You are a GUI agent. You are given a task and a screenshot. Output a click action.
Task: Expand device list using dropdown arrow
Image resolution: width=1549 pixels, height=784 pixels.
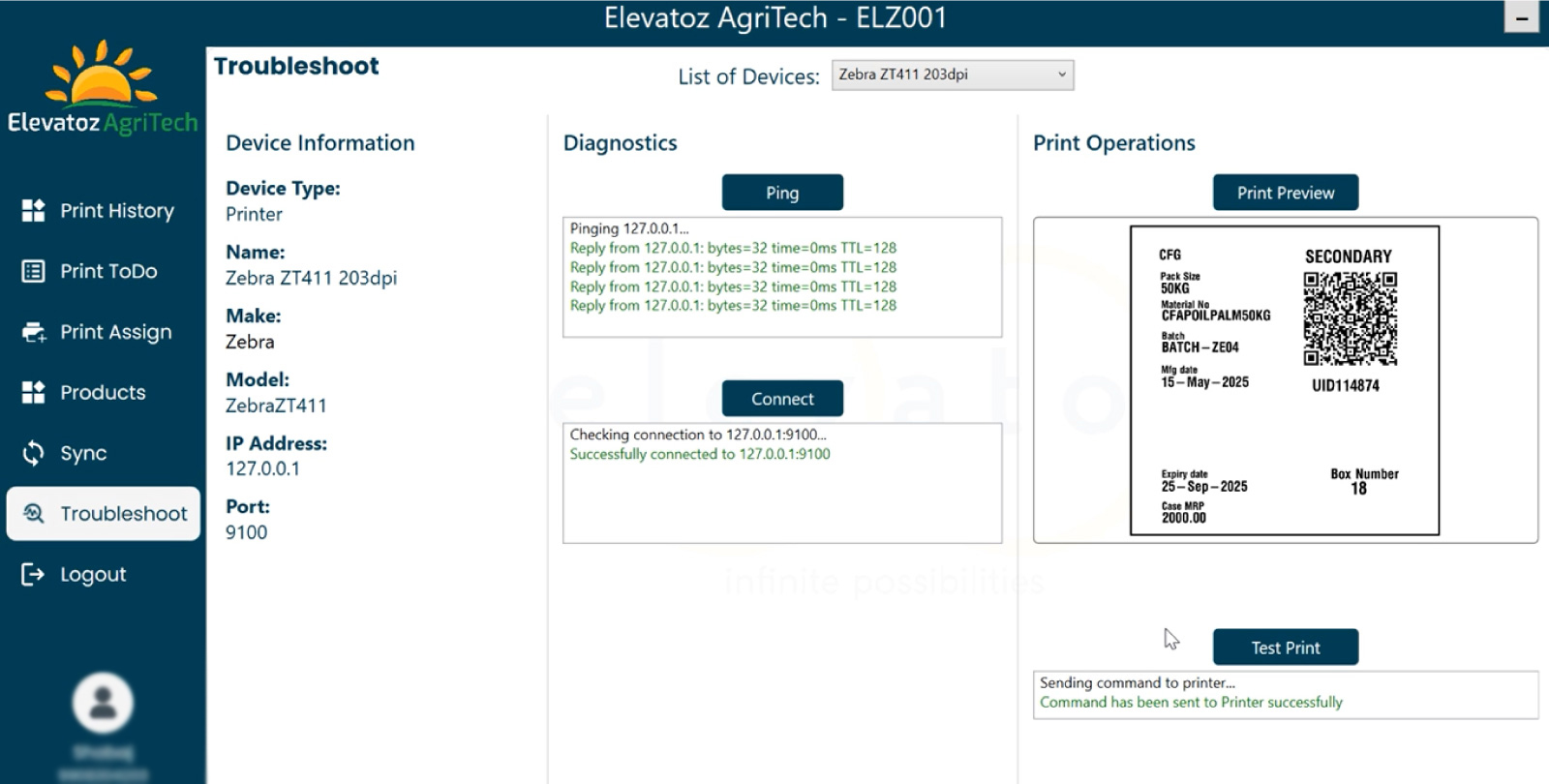tap(1061, 75)
